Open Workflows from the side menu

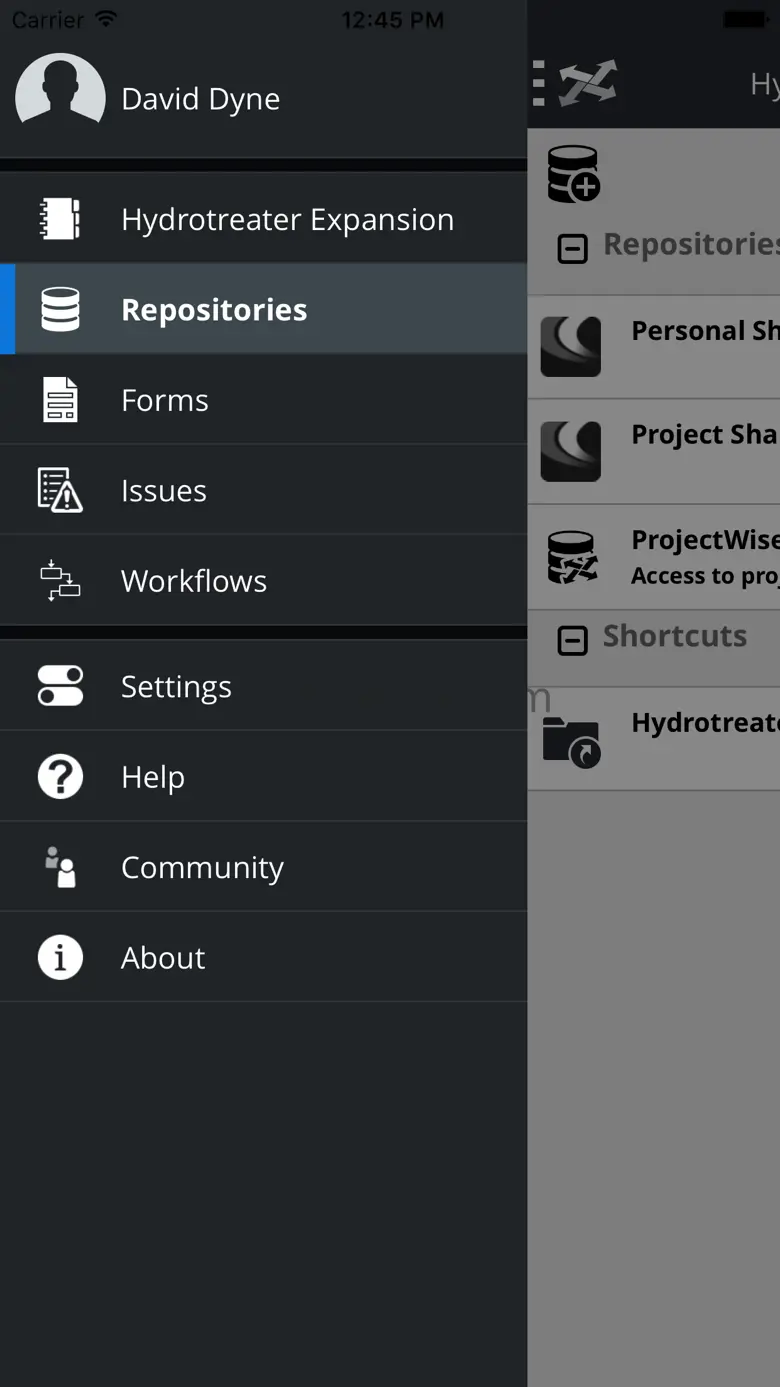(194, 581)
